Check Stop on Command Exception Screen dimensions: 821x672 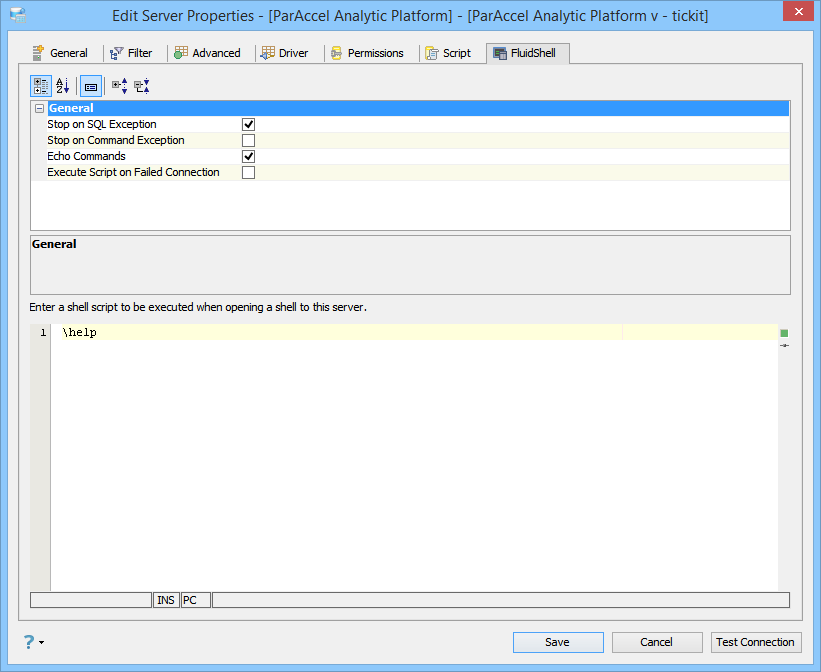tap(248, 140)
